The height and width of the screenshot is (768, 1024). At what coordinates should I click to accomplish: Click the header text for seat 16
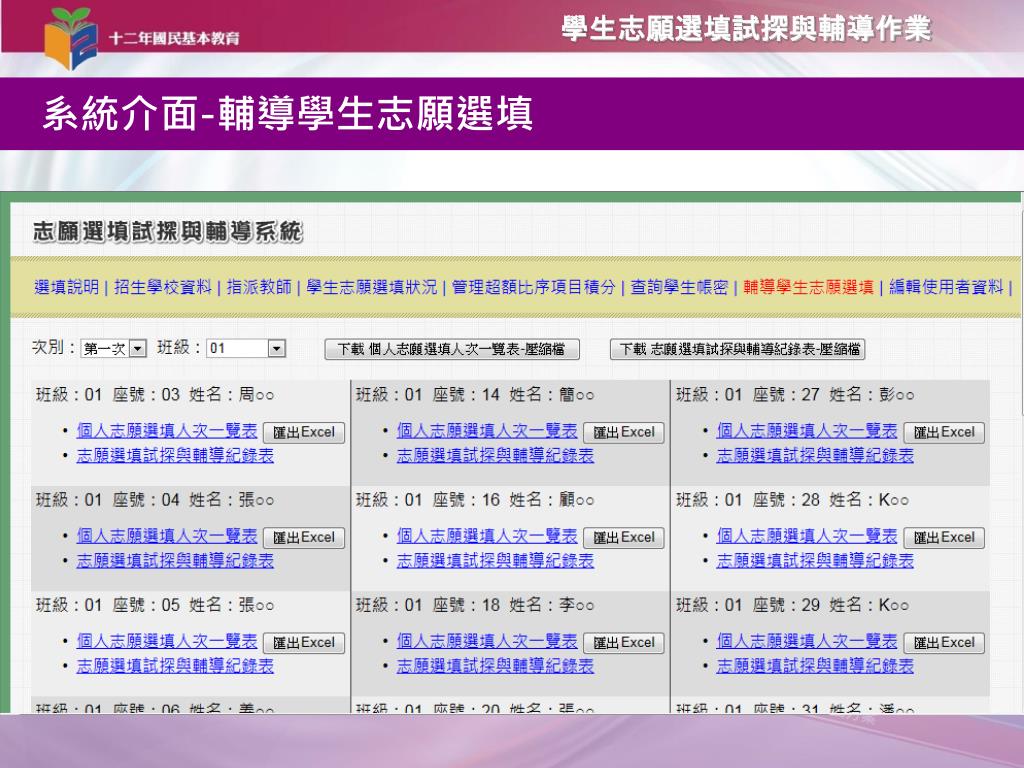point(475,500)
